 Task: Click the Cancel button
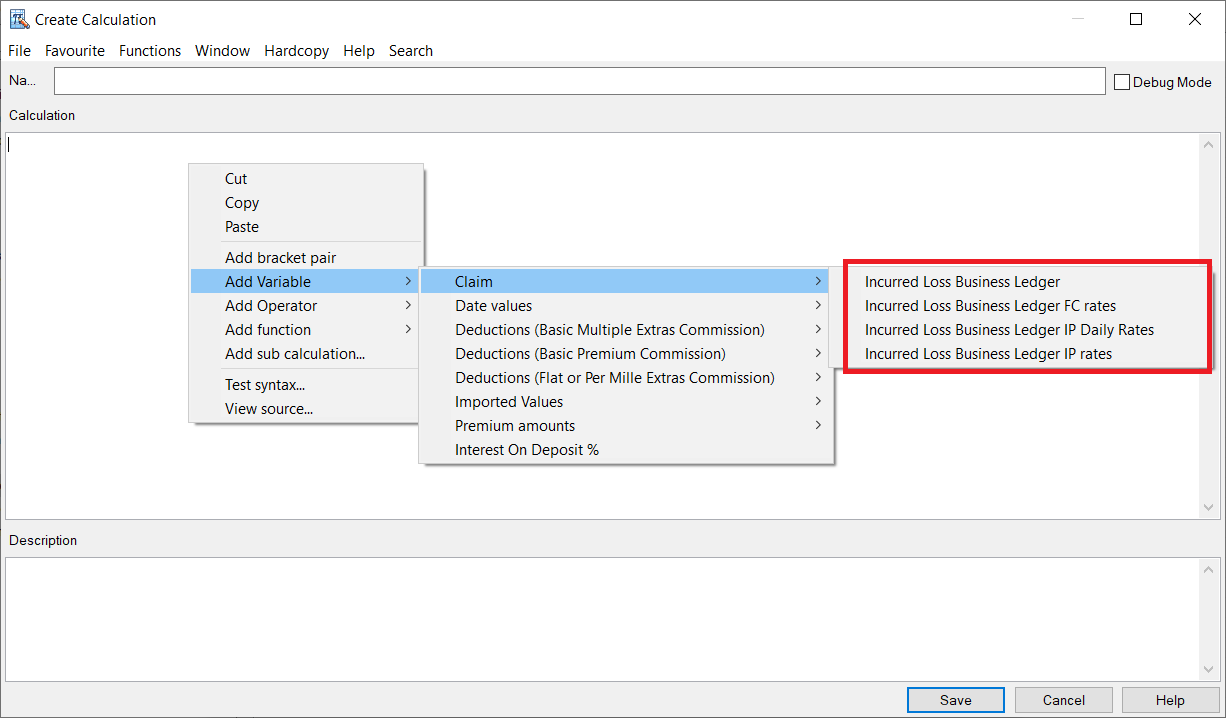point(1063,700)
